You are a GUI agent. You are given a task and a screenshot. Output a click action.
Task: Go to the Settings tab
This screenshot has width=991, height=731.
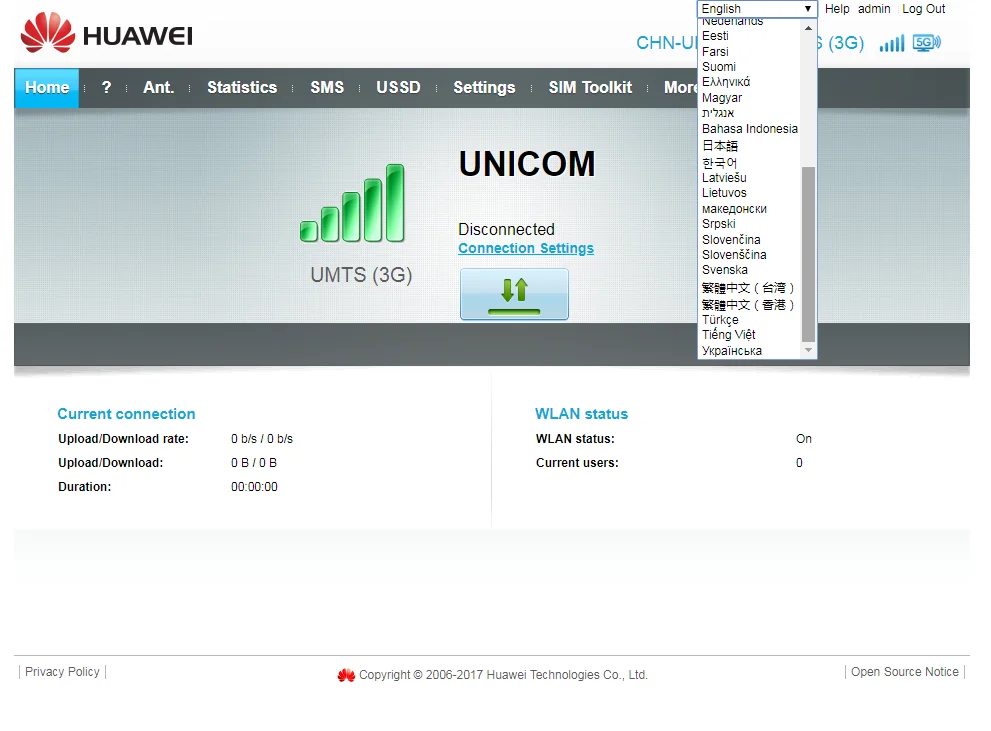[x=484, y=87]
